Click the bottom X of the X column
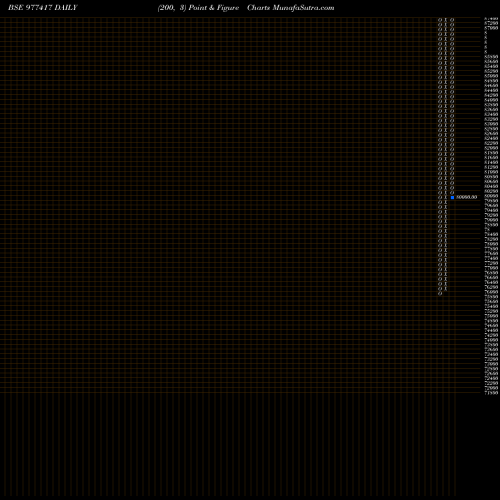 tap(446, 289)
